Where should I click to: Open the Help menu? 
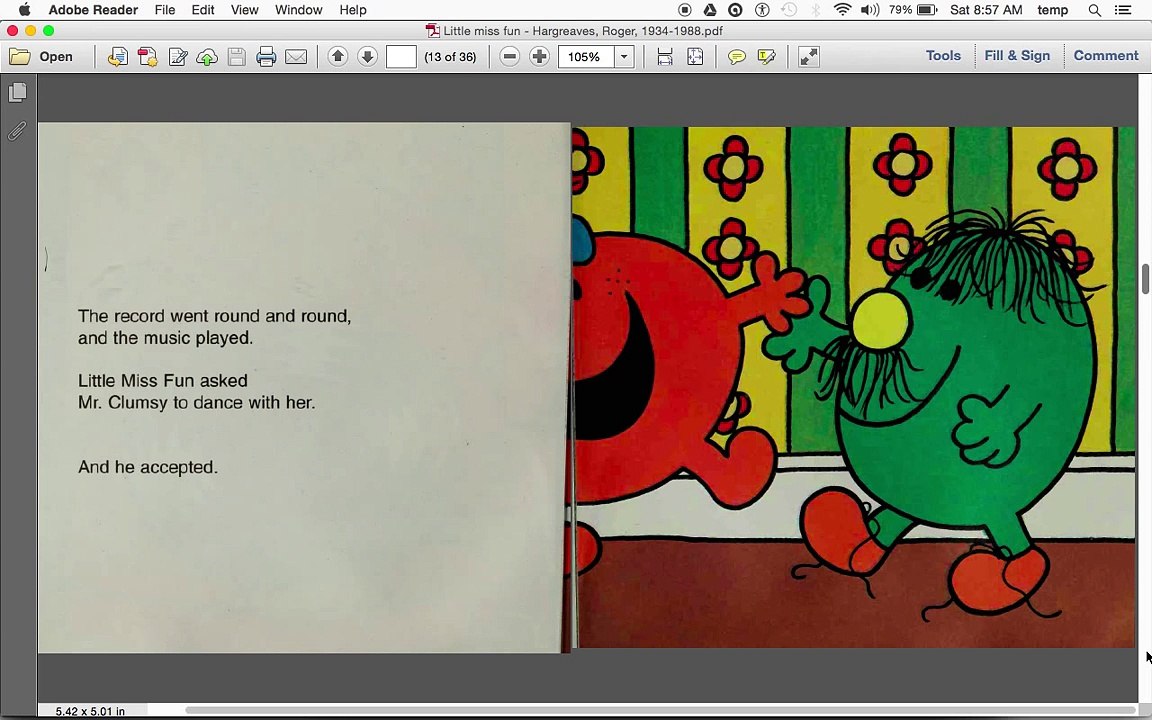click(353, 10)
